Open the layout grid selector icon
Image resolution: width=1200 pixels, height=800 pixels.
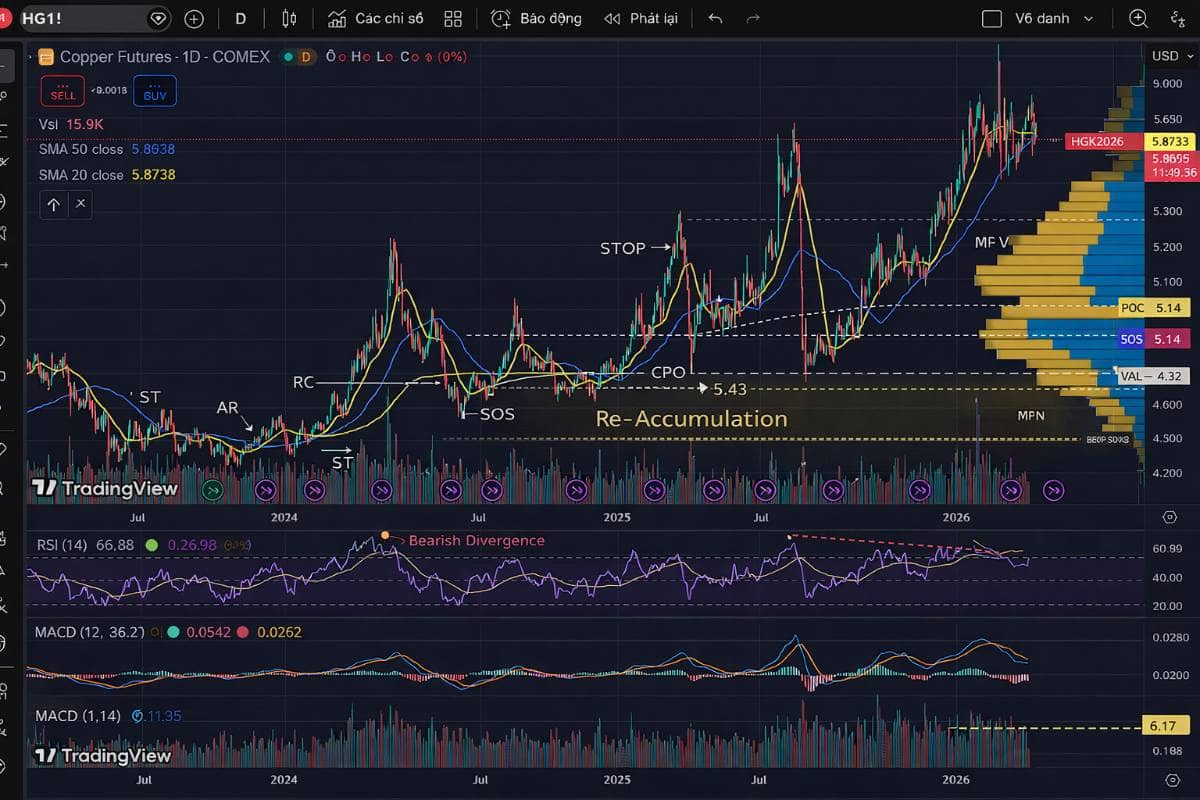click(x=453, y=18)
